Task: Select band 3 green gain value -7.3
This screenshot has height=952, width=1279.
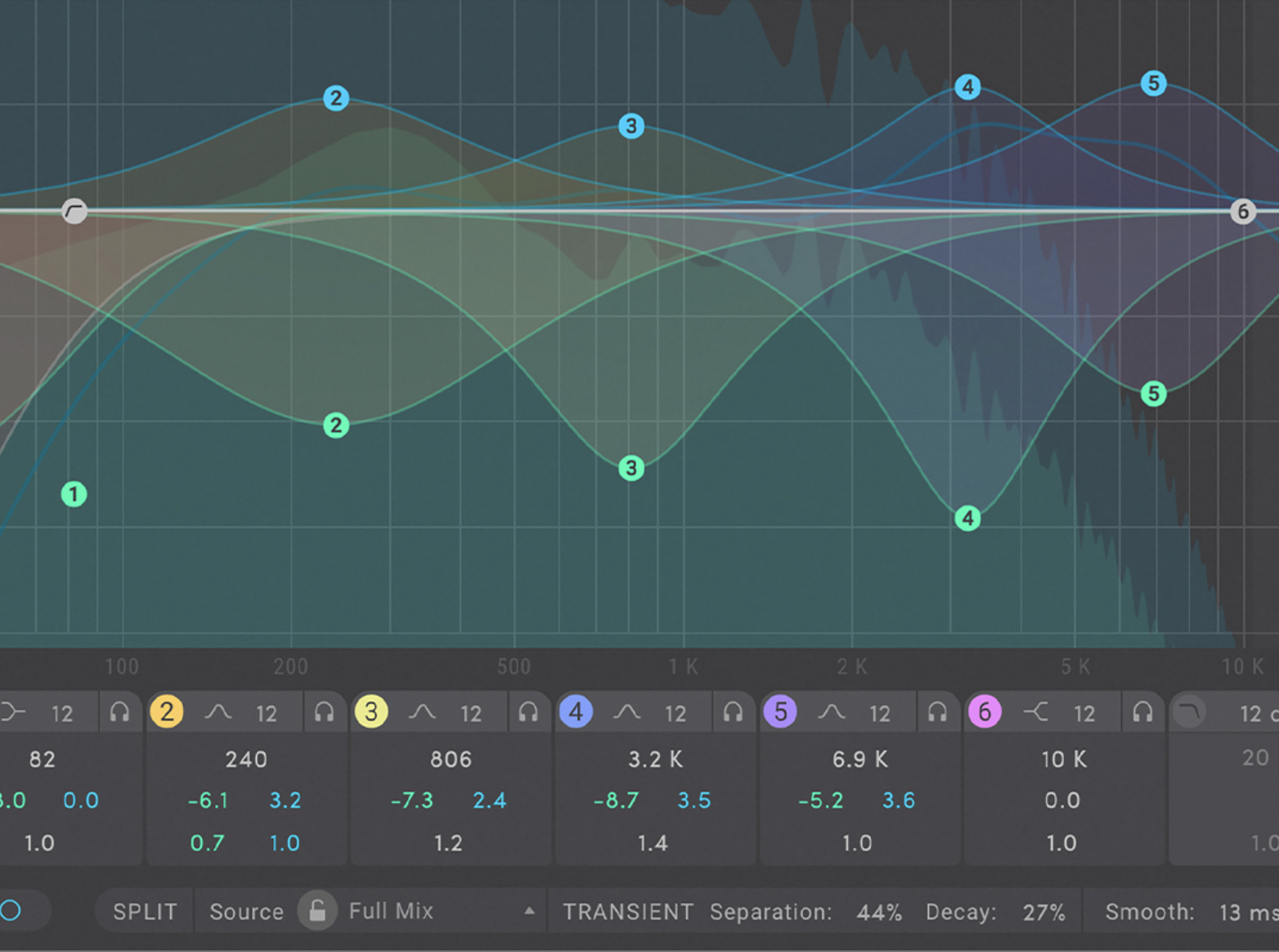Action: [412, 801]
